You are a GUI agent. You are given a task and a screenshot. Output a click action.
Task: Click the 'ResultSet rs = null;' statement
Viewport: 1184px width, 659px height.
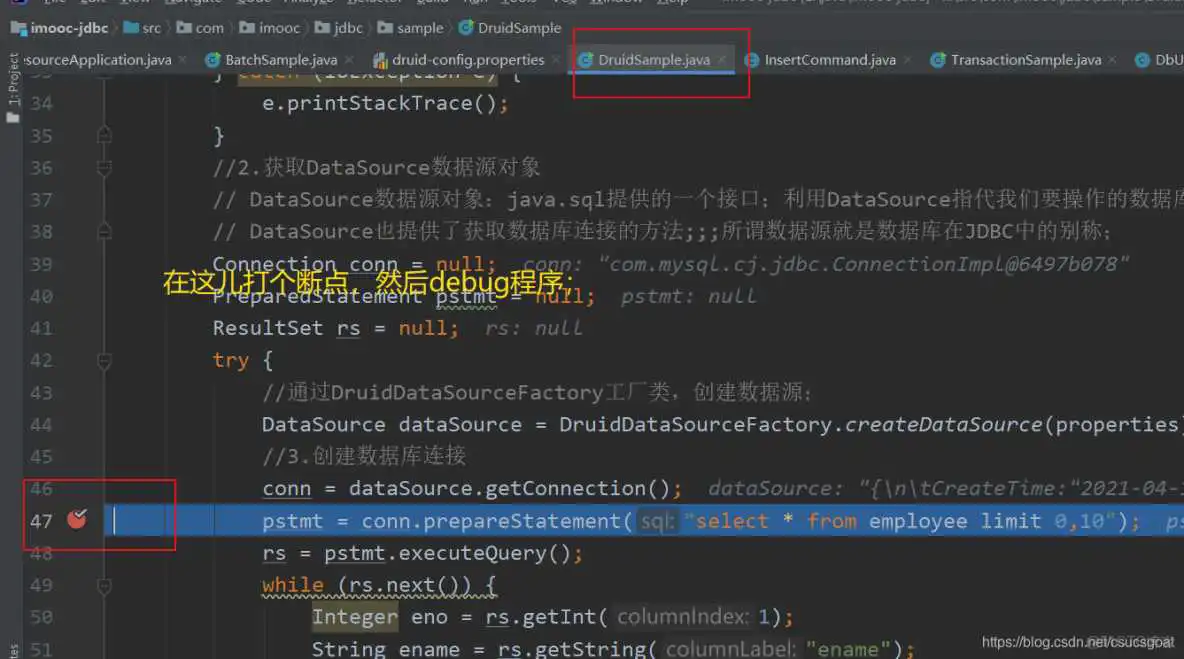click(335, 328)
